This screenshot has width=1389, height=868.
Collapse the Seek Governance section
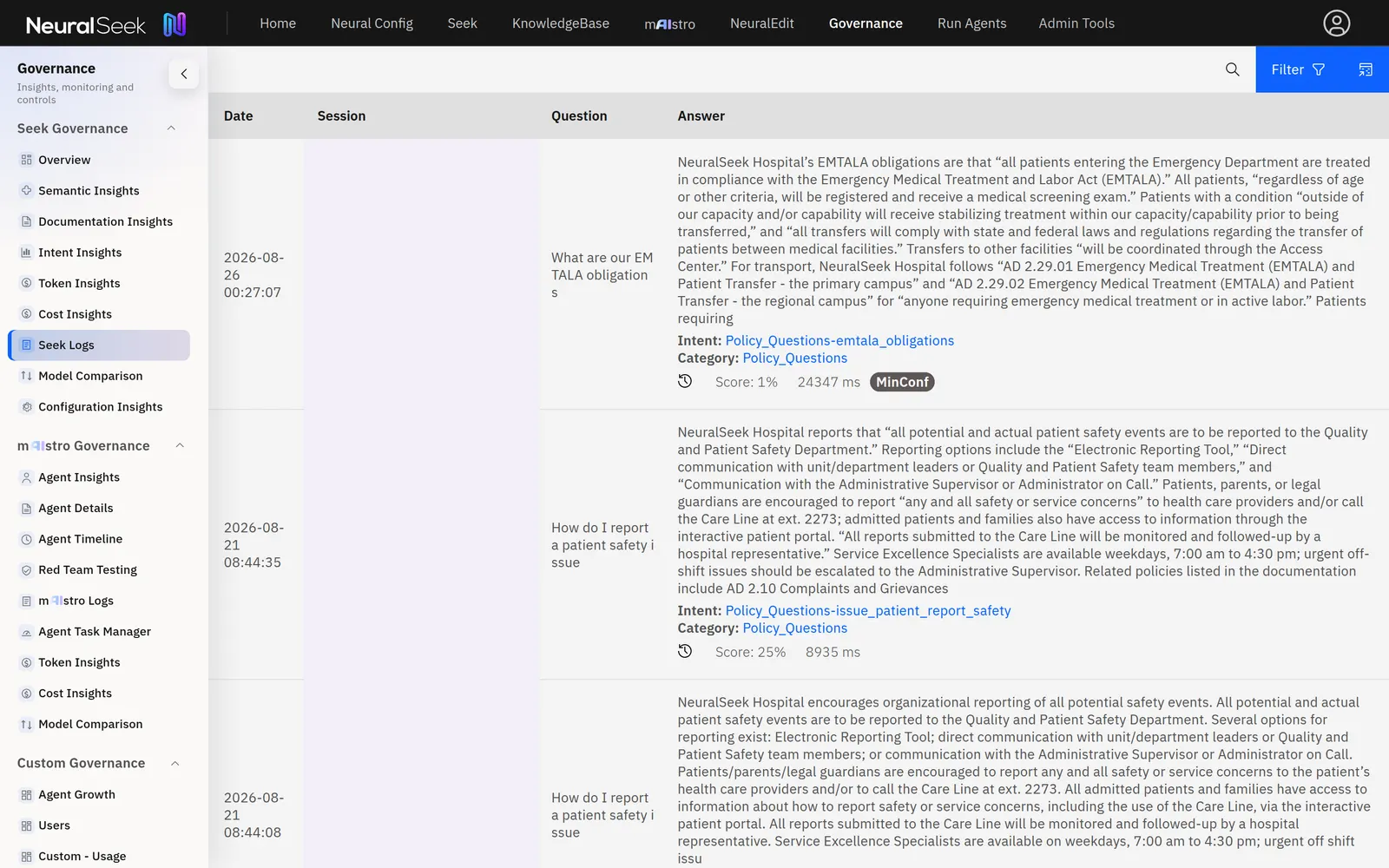[x=171, y=128]
